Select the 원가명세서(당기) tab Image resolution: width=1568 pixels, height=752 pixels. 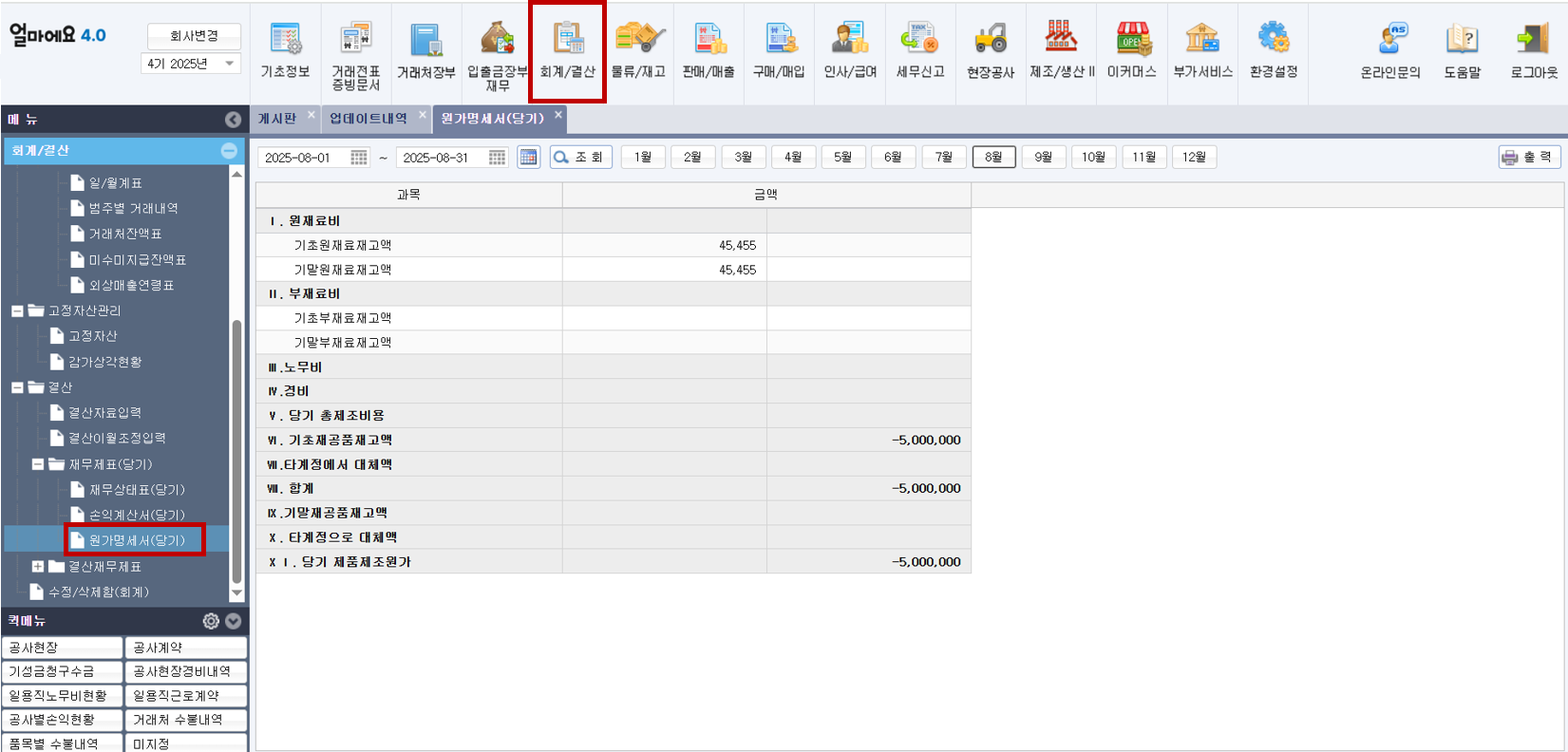coord(492,119)
